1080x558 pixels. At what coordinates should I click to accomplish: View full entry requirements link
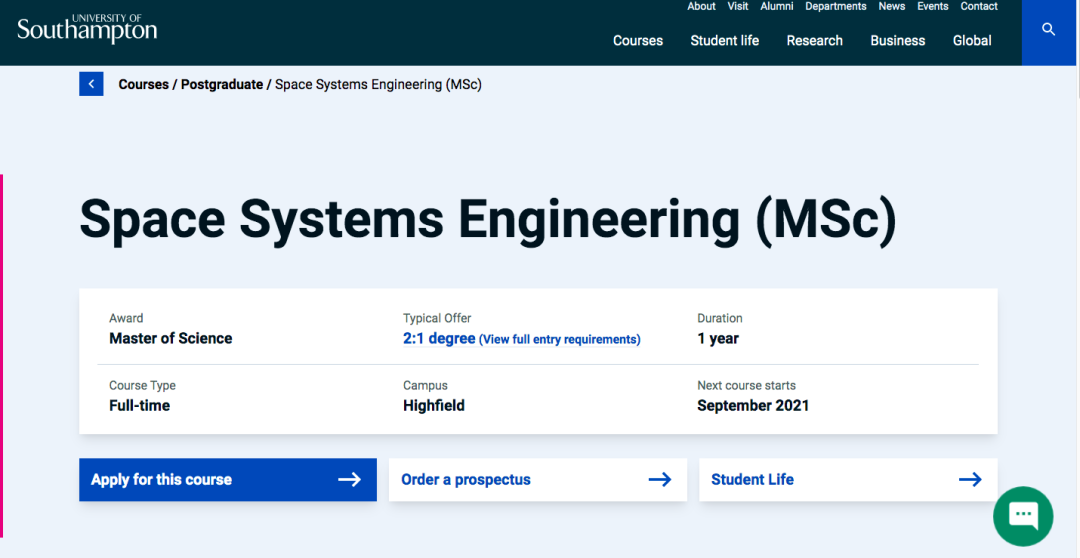pos(559,339)
